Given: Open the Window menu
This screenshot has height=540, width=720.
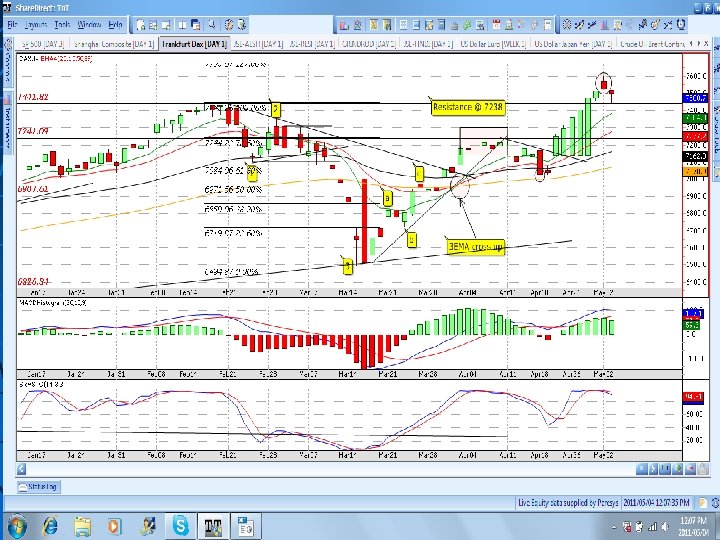Looking at the screenshot, I should point(89,25).
